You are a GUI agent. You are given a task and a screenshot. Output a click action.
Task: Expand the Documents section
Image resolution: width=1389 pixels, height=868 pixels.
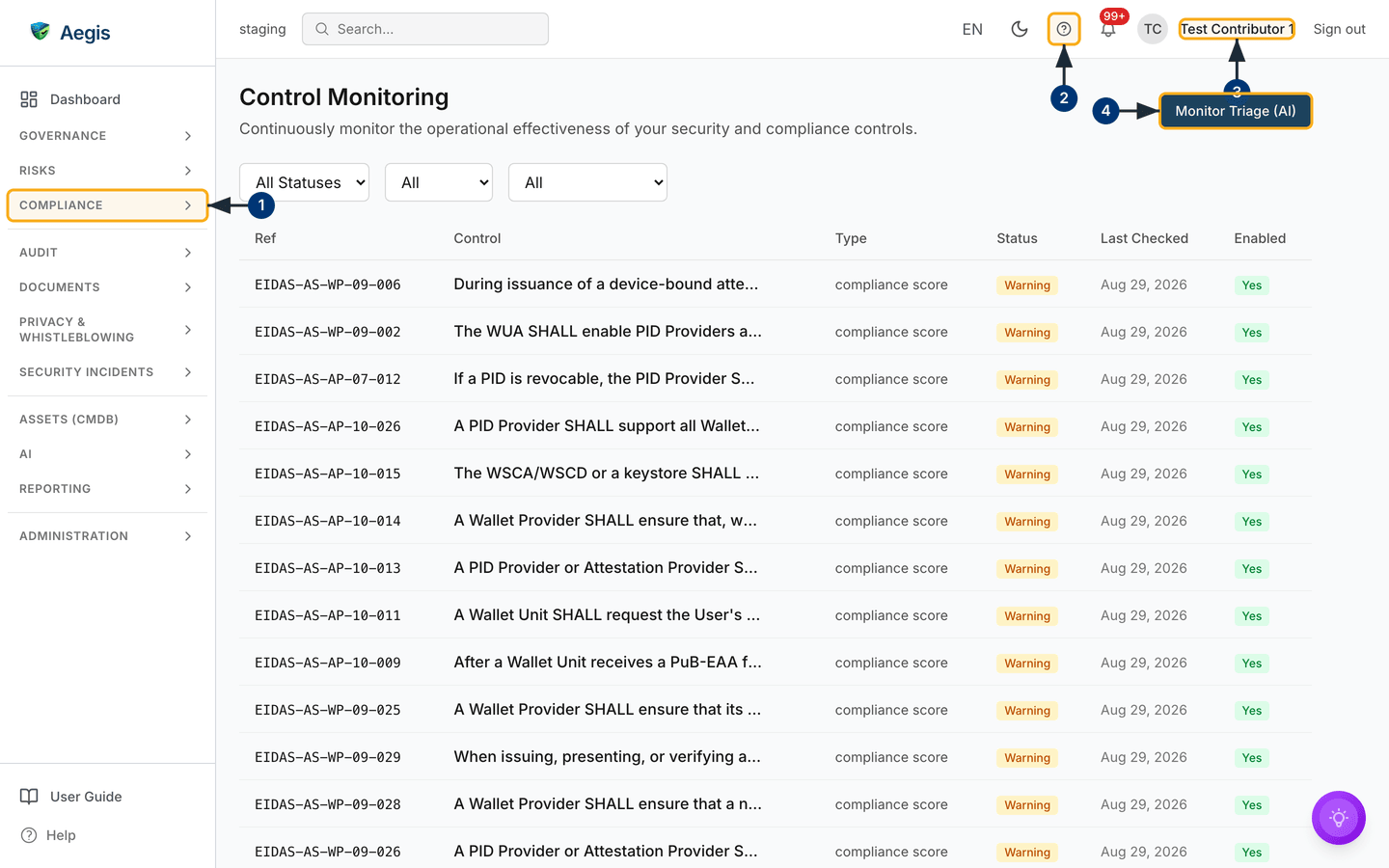pos(107,287)
